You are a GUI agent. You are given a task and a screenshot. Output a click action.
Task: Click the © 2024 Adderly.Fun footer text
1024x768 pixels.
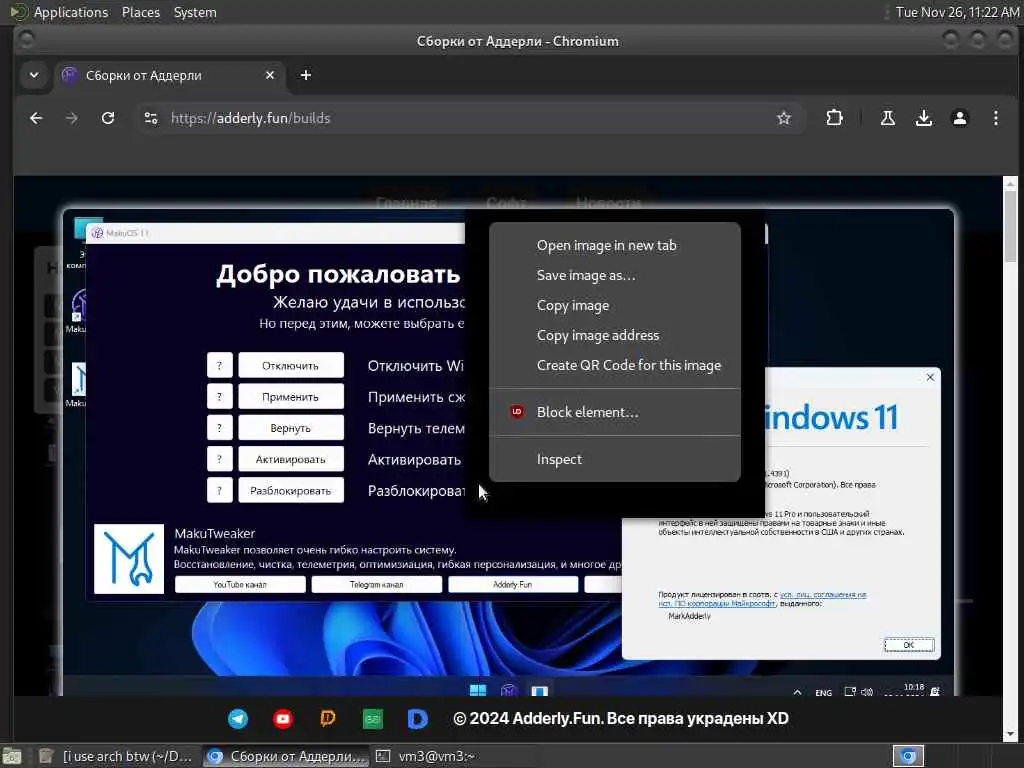(x=620, y=718)
